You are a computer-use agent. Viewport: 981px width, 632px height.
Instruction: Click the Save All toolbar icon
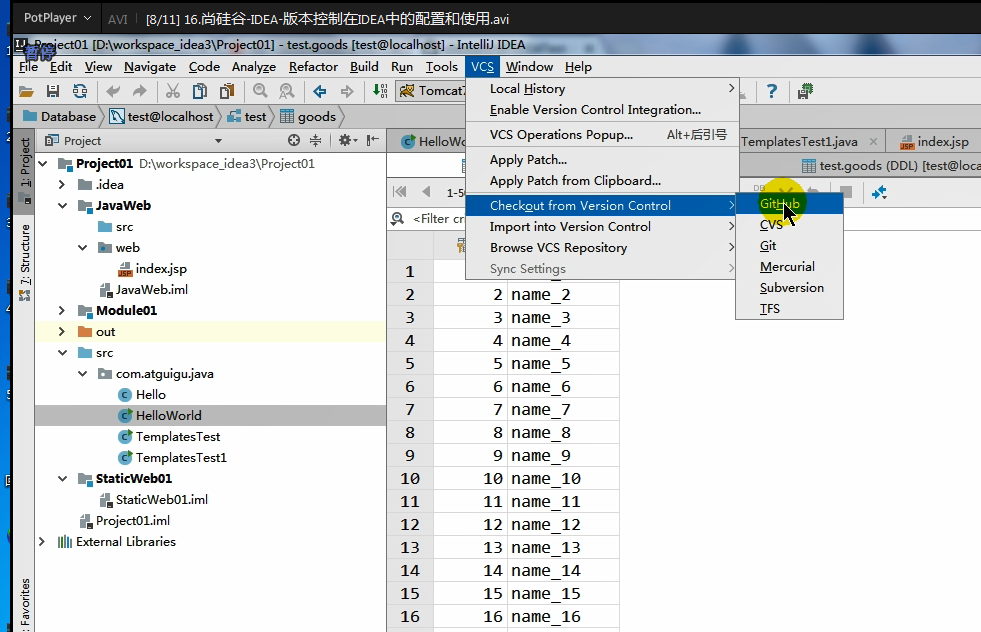tap(53, 91)
